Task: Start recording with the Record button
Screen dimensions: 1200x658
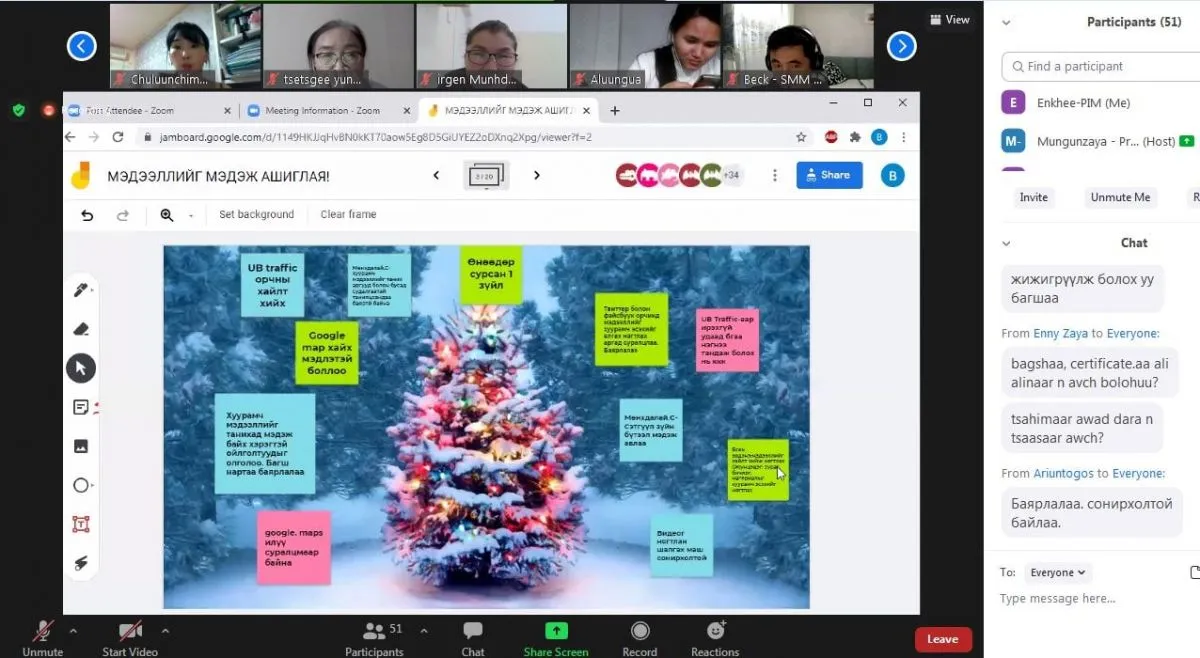Action: [x=640, y=638]
